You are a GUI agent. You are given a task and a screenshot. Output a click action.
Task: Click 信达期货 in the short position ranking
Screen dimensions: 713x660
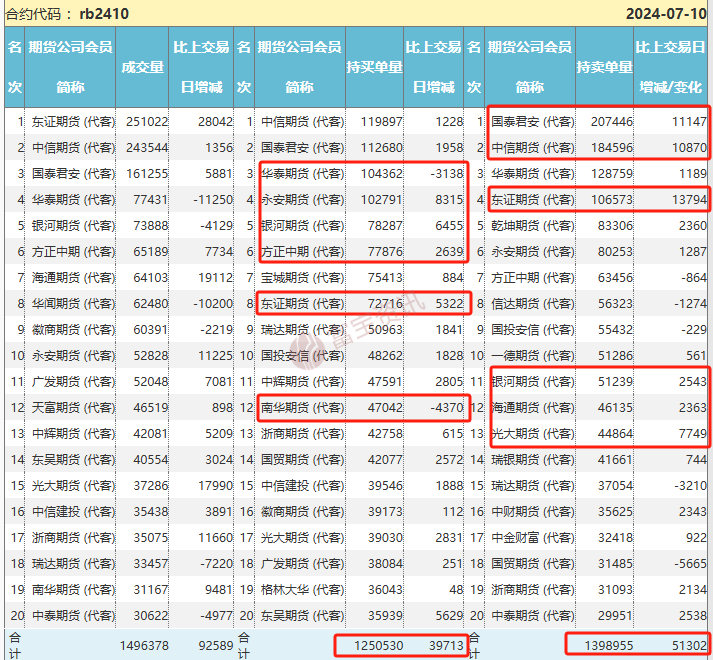(x=532, y=303)
